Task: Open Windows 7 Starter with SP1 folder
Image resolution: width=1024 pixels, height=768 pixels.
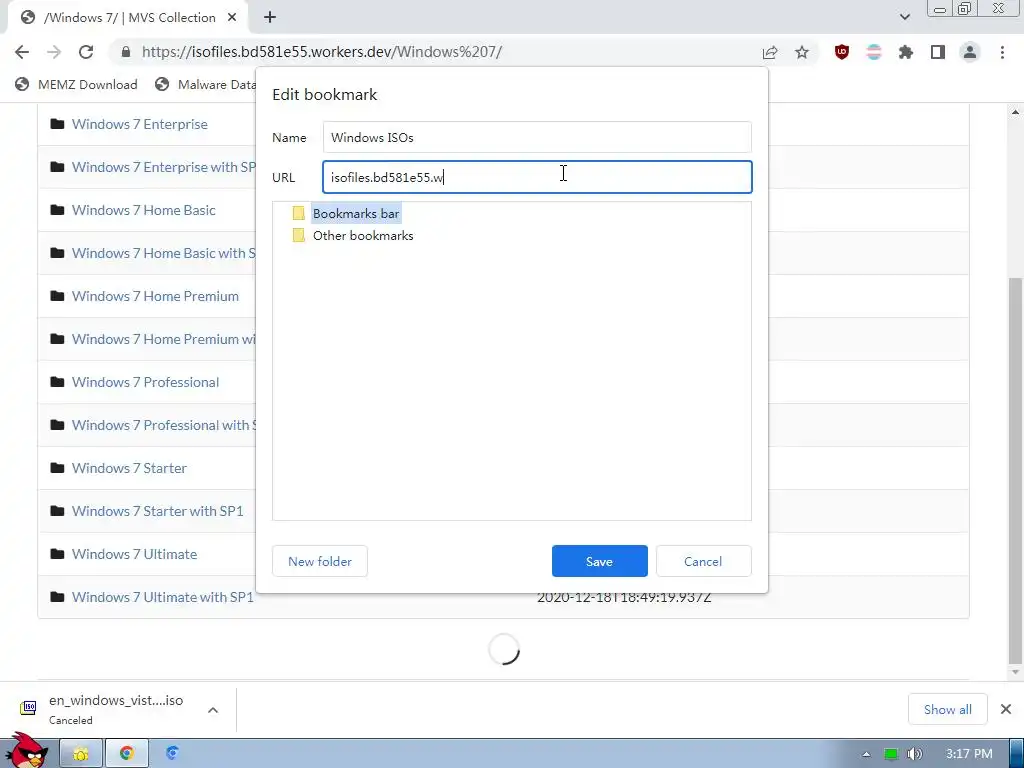Action: tap(157, 511)
